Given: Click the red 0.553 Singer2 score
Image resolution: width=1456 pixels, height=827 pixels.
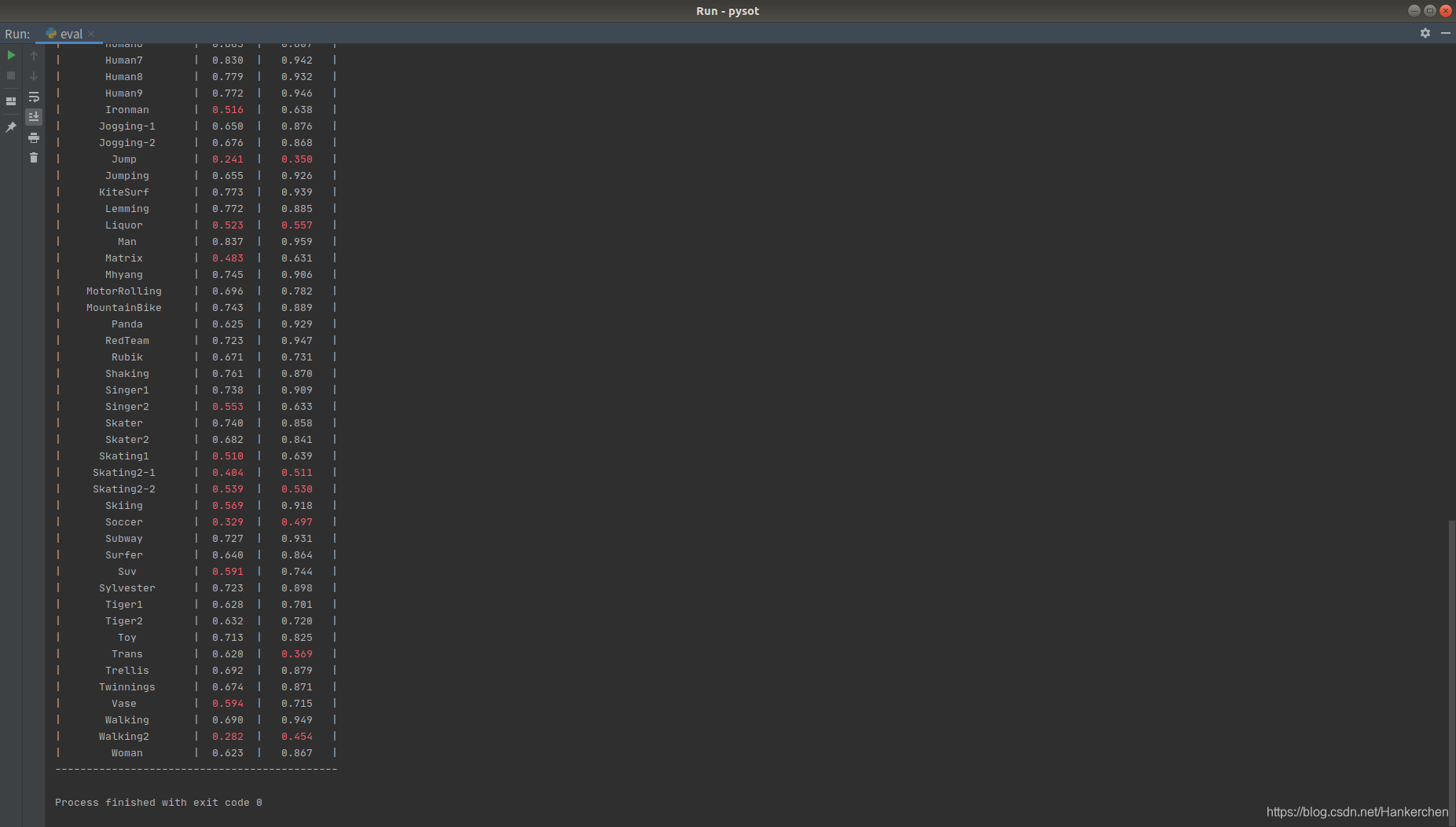Looking at the screenshot, I should point(228,407).
